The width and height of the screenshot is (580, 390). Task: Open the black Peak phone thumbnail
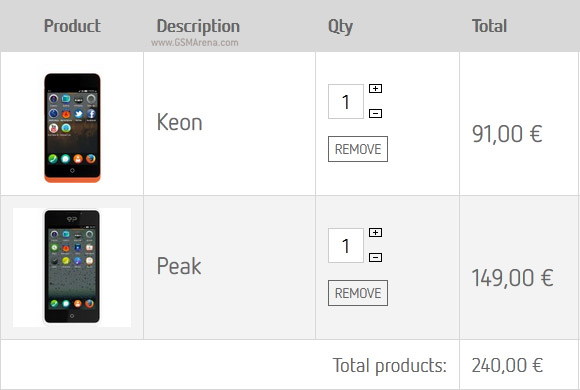[x=72, y=267]
